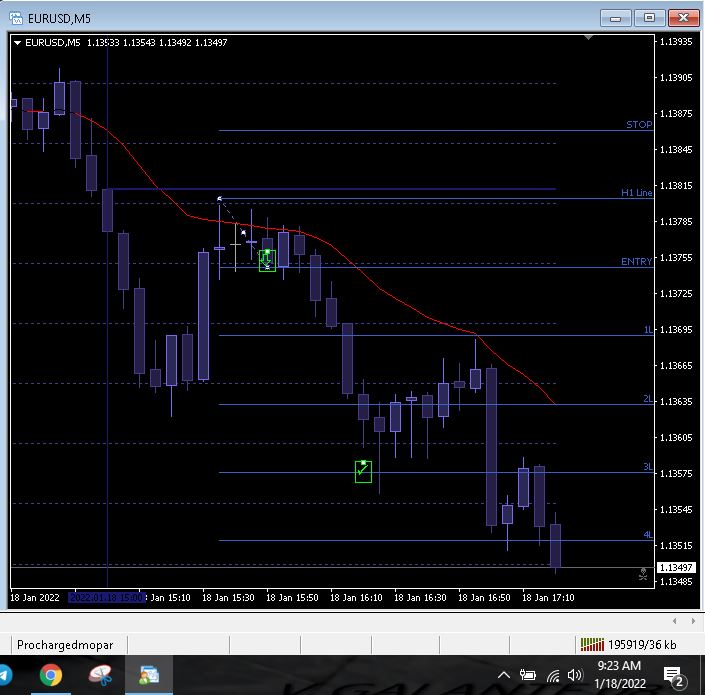This screenshot has height=695, width=705.
Task: Click the 18 Jan 2022 date label
Action: 35,597
